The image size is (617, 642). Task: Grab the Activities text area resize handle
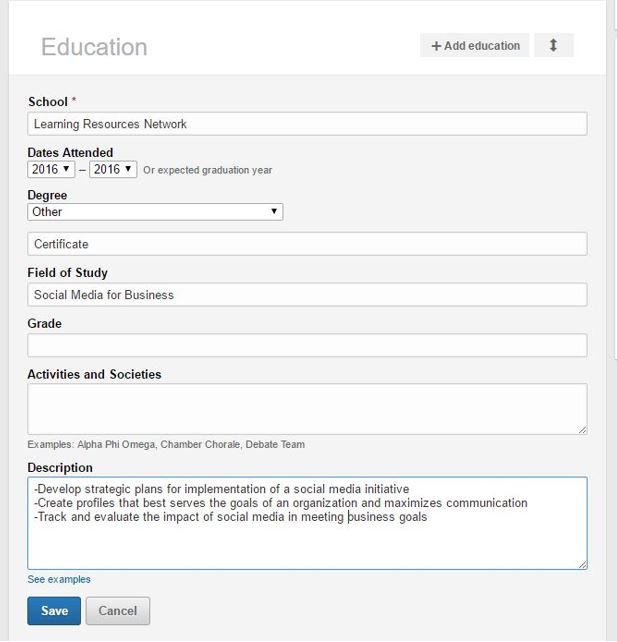(x=582, y=429)
